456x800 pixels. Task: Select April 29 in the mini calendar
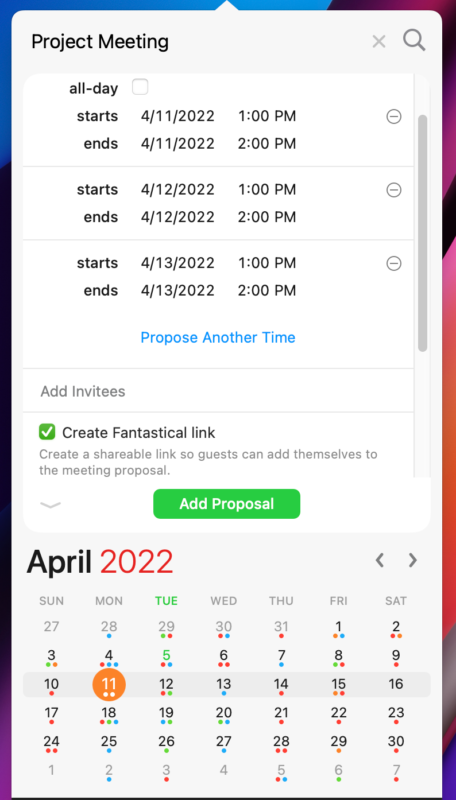pyautogui.click(x=339, y=743)
